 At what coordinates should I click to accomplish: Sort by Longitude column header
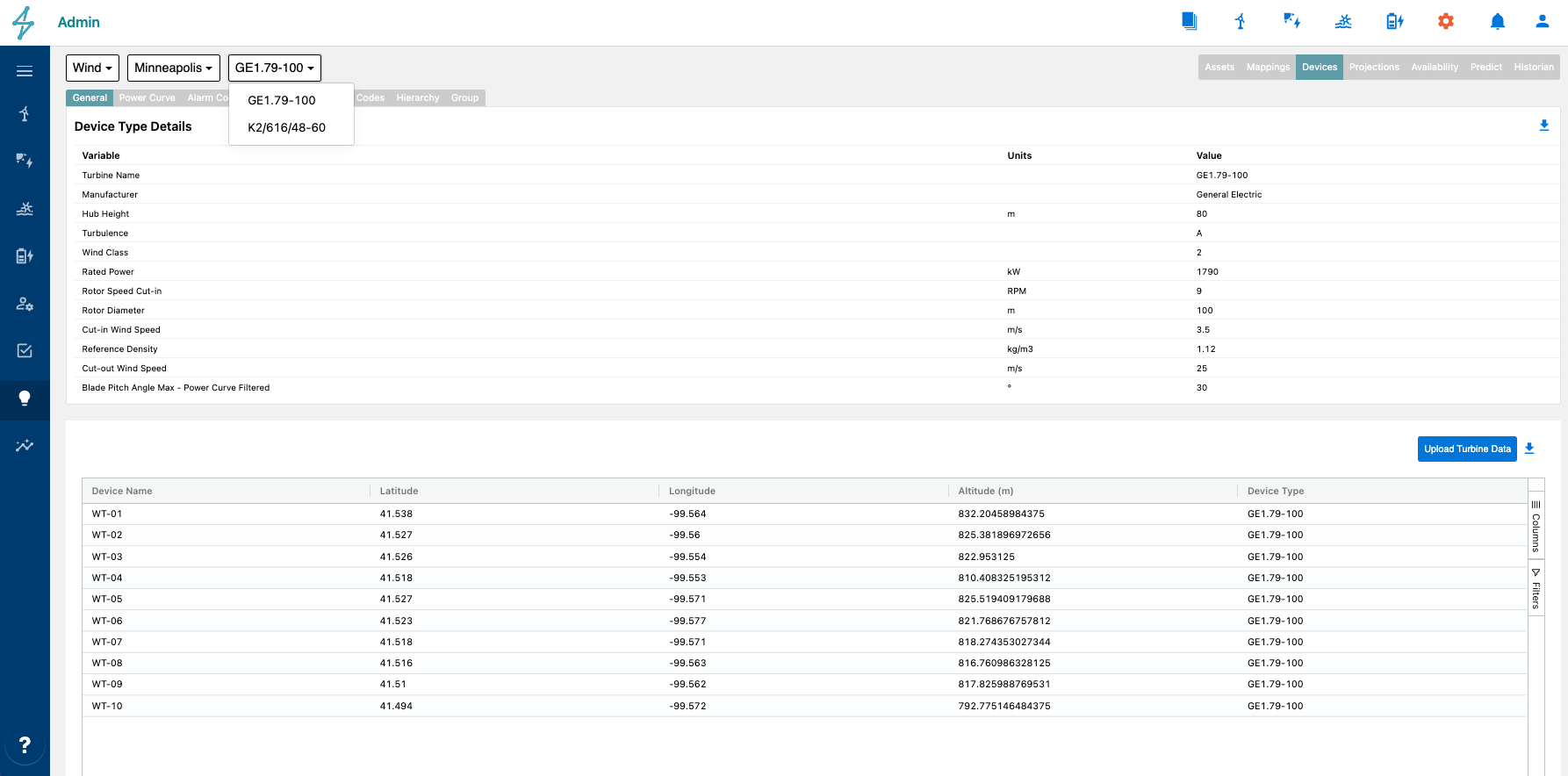(803, 491)
